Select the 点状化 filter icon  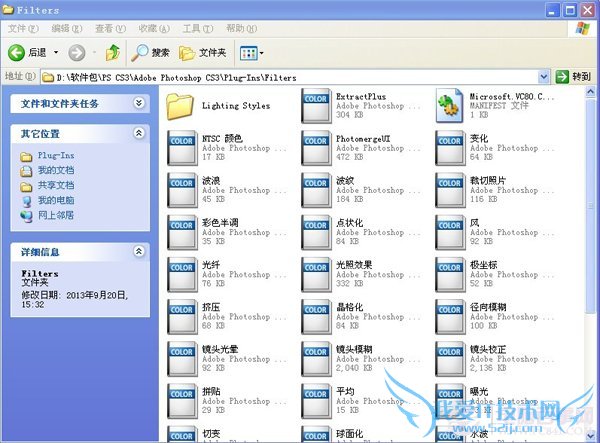pos(316,232)
